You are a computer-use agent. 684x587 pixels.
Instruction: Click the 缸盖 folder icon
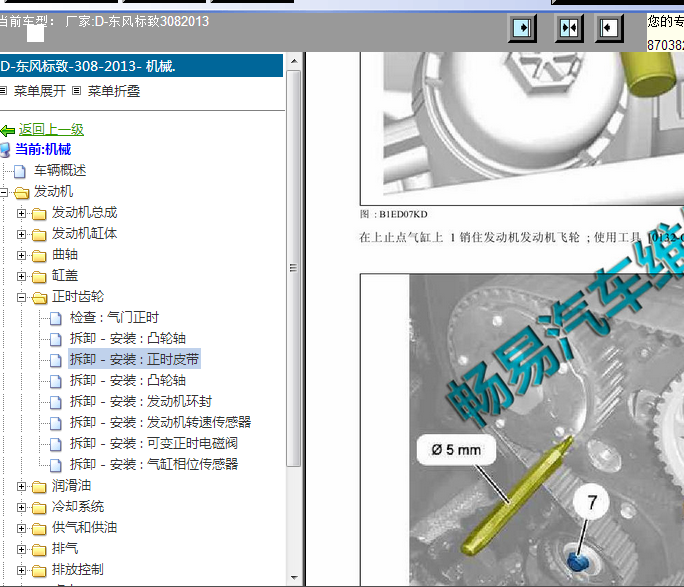39,276
